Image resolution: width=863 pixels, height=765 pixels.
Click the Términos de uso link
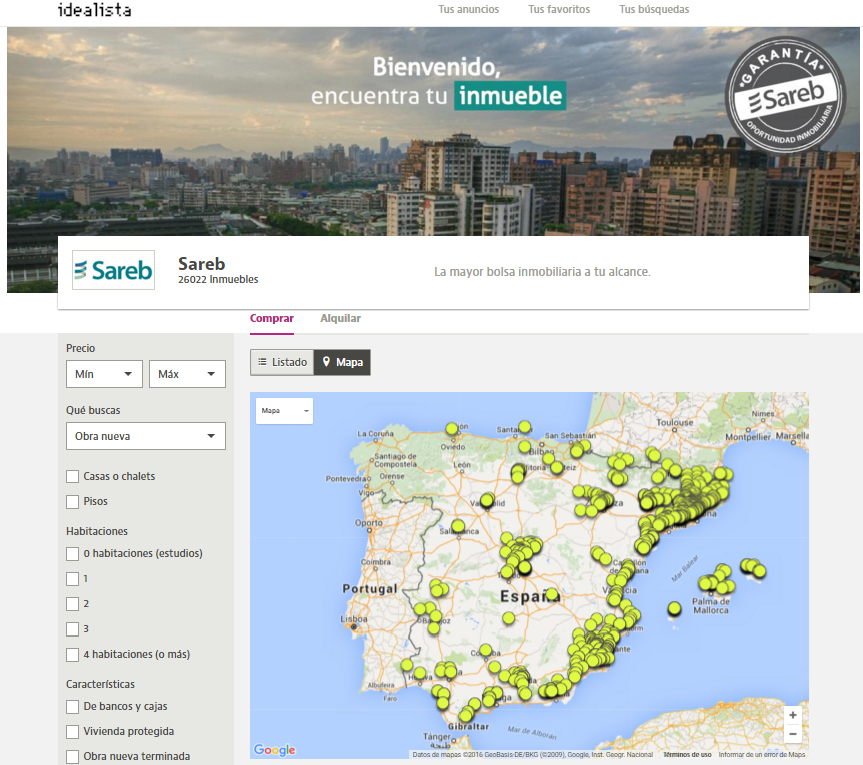point(686,750)
